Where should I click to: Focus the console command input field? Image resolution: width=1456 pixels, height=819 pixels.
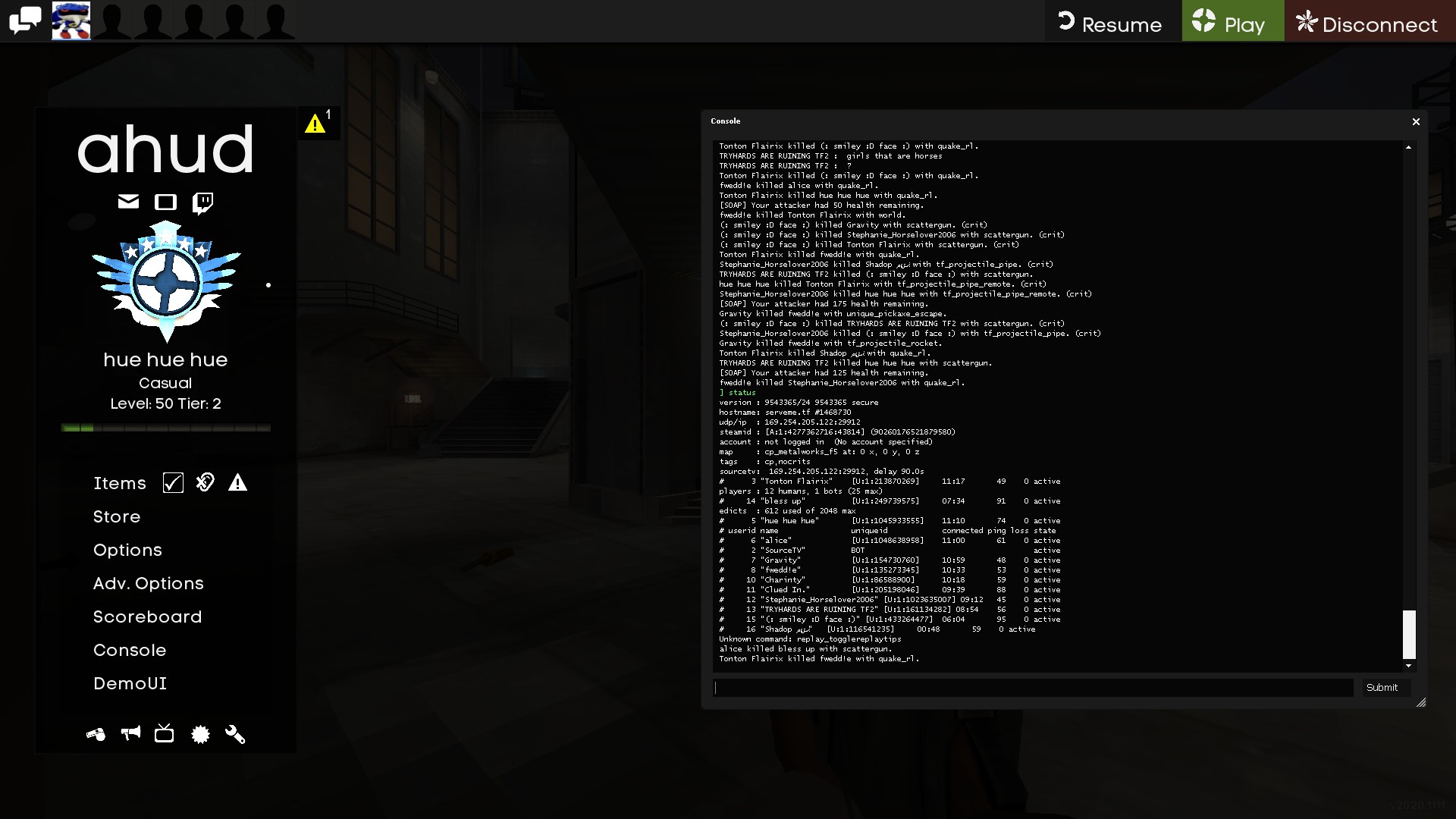[x=1034, y=688]
